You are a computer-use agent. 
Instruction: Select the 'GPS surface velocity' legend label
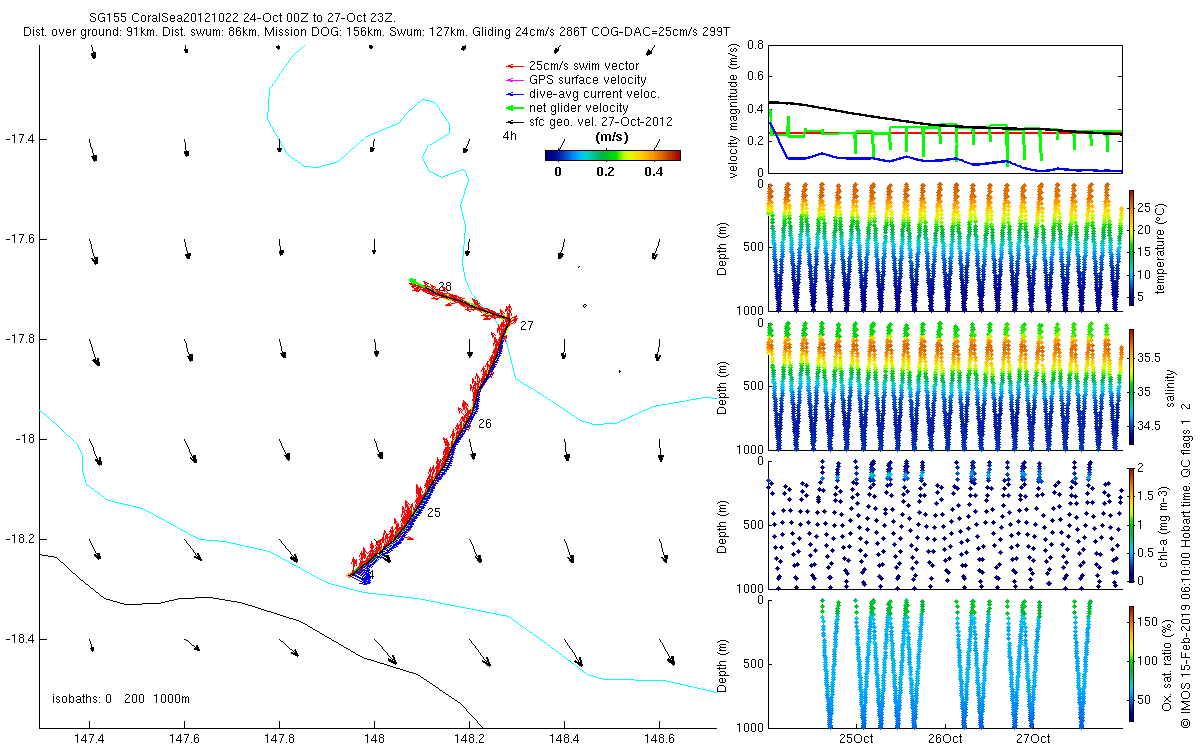coord(587,80)
